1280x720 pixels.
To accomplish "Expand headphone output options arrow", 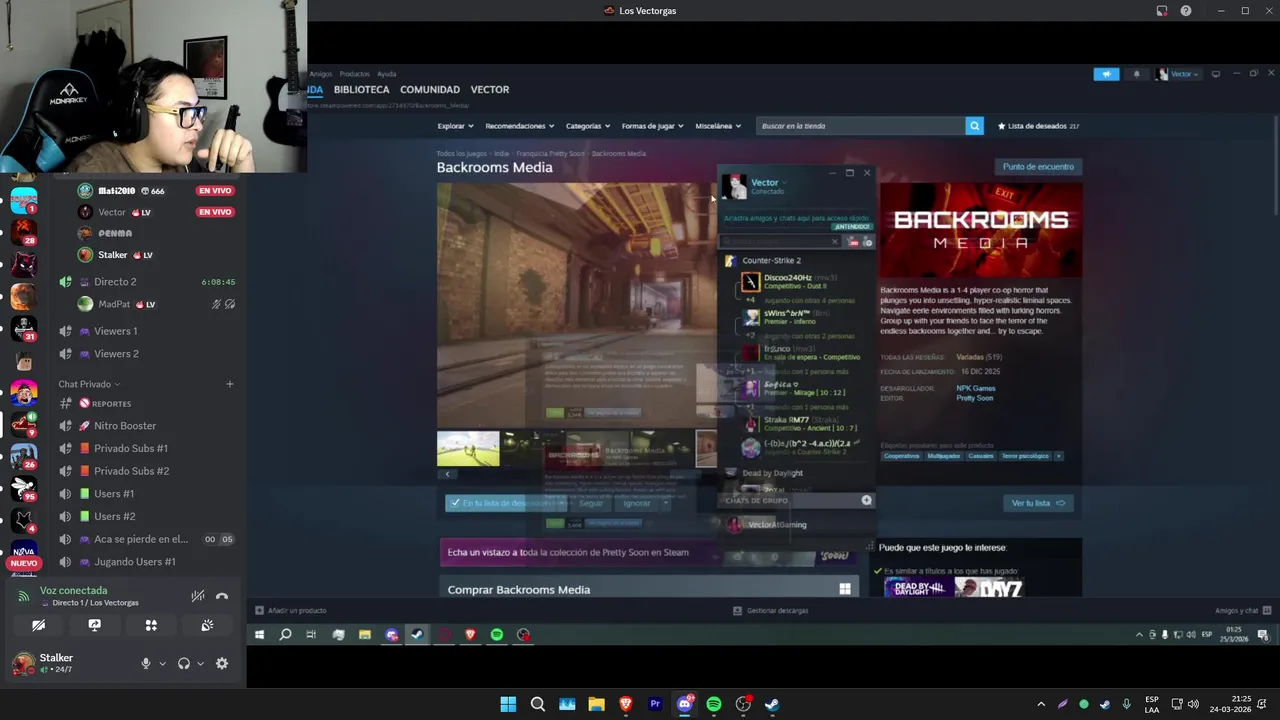I will coord(200,663).
